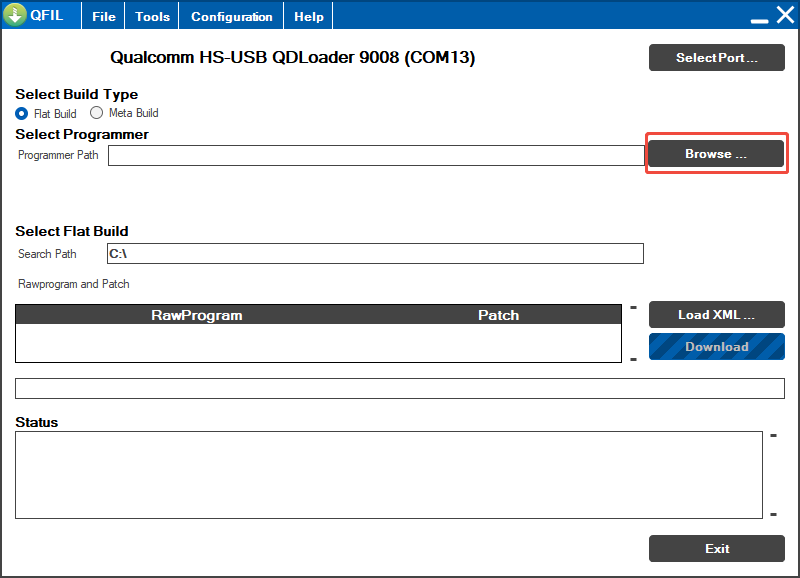Click the Load XML button
This screenshot has width=800, height=578.
716,314
